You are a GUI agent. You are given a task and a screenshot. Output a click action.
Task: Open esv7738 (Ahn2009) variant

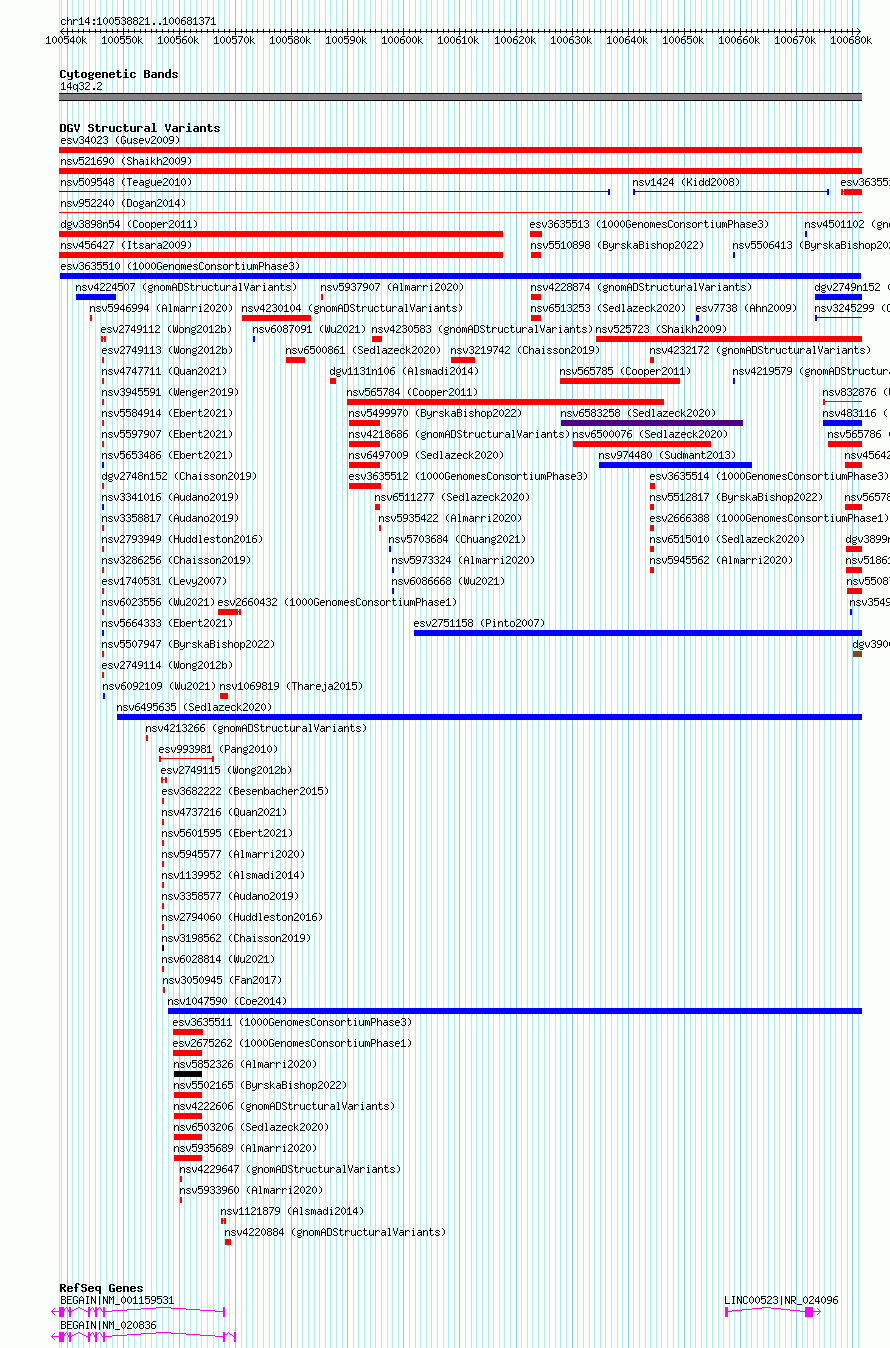coord(746,308)
